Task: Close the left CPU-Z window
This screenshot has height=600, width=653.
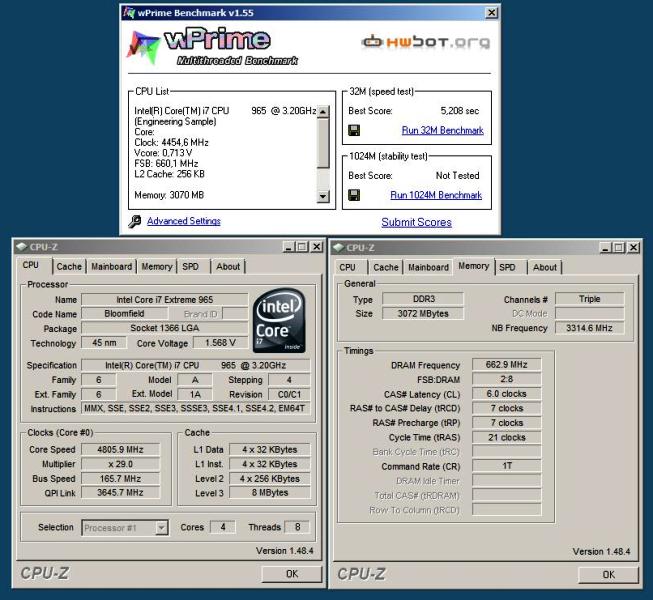Action: pyautogui.click(x=317, y=247)
